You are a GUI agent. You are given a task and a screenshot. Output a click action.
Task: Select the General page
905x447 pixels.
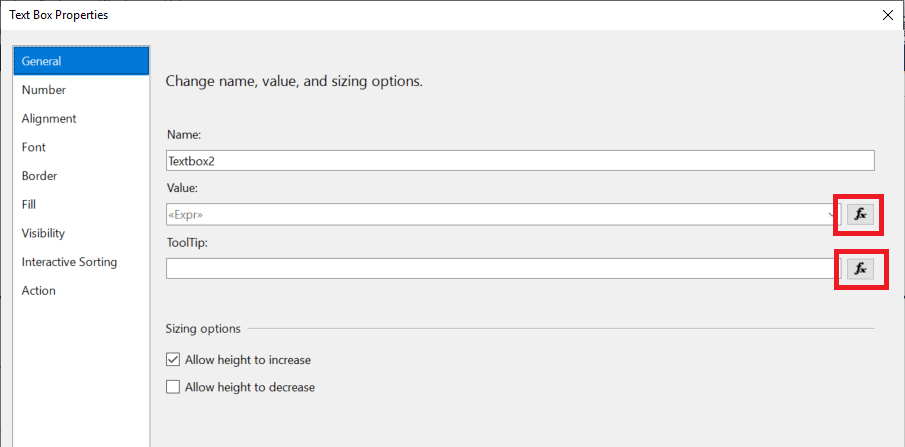81,61
